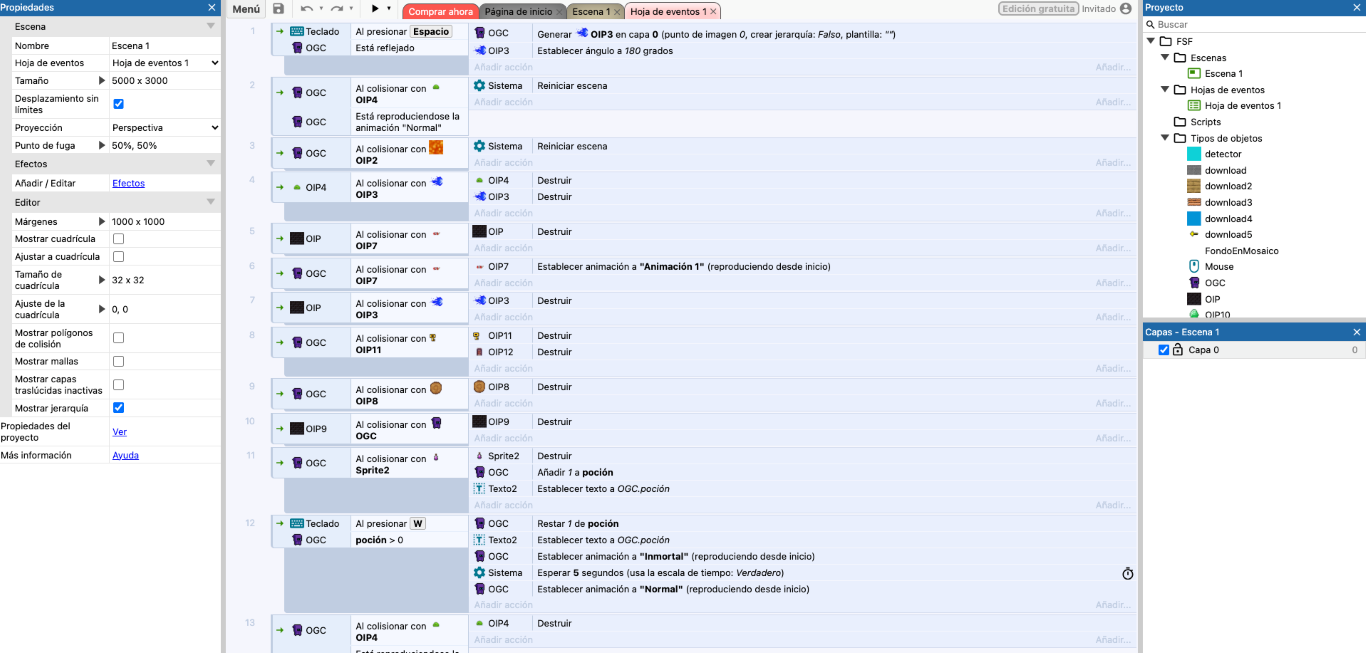Open the Hoja de eventos dropdown

(165, 63)
